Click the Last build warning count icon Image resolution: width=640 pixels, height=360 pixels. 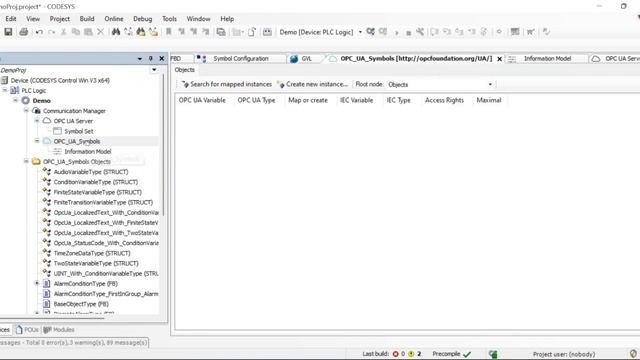tap(411, 354)
